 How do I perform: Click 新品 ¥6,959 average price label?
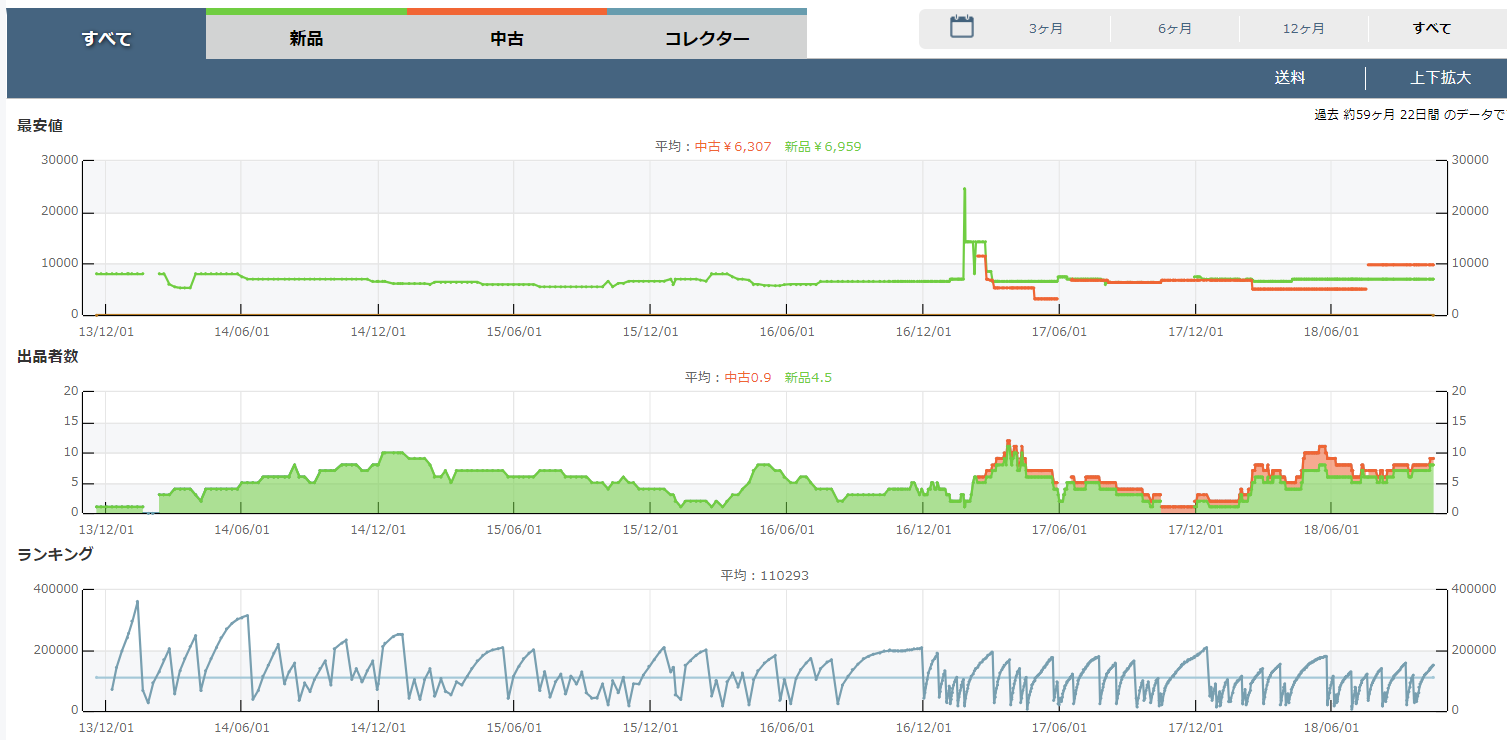point(822,147)
